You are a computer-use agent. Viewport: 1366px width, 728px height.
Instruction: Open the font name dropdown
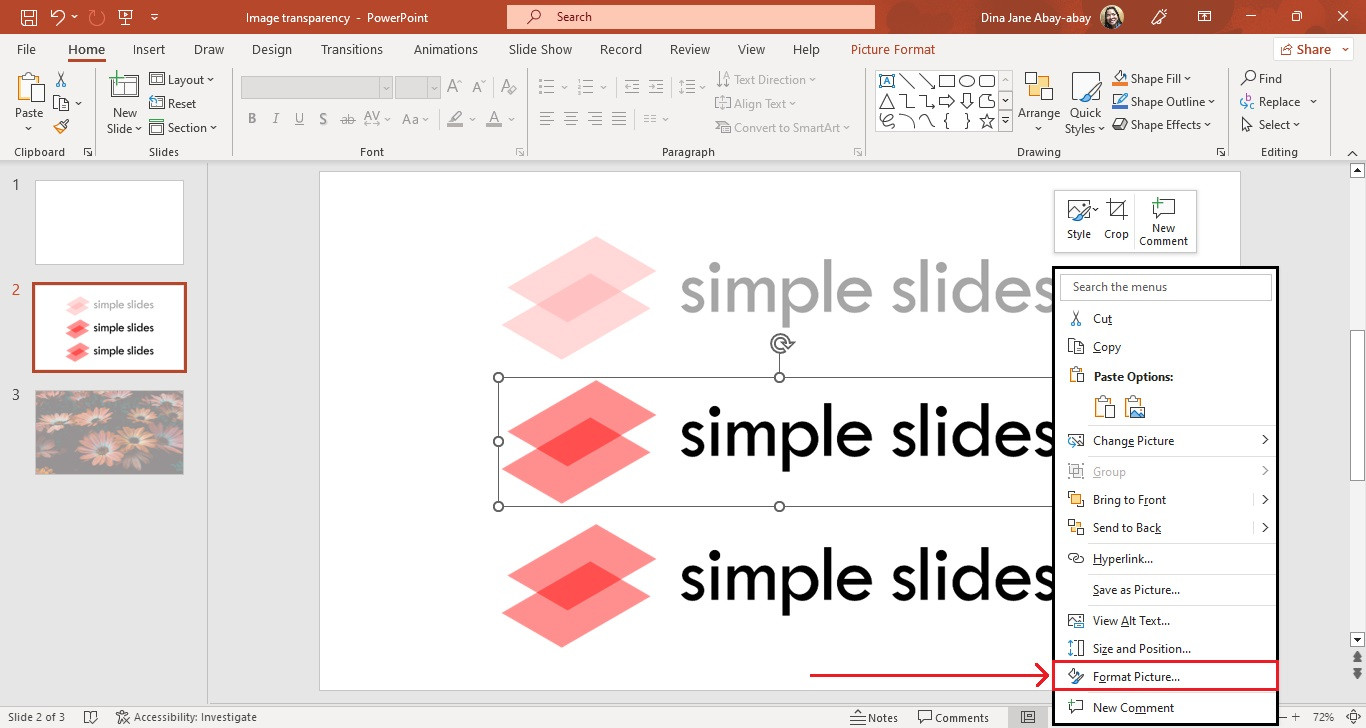[386, 88]
